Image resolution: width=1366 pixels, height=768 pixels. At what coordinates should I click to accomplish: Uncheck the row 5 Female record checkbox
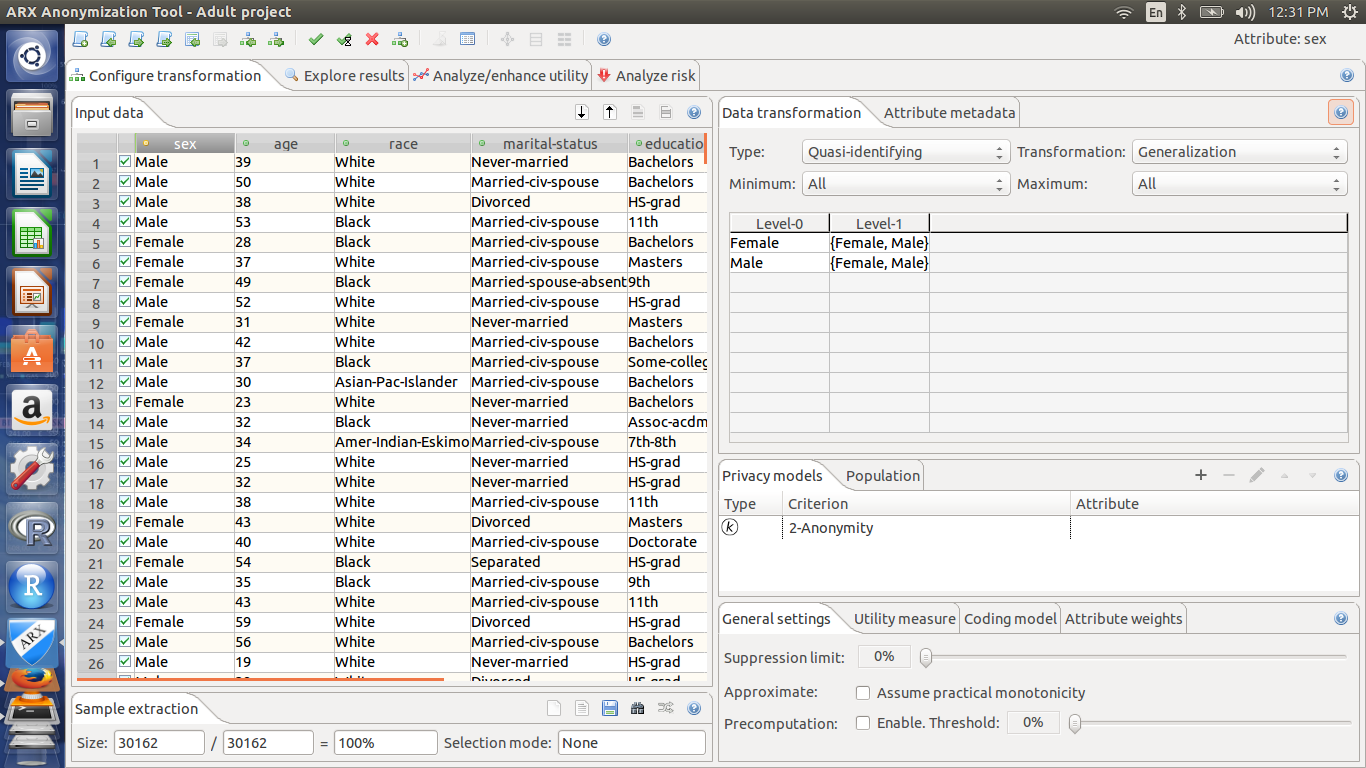pos(125,242)
